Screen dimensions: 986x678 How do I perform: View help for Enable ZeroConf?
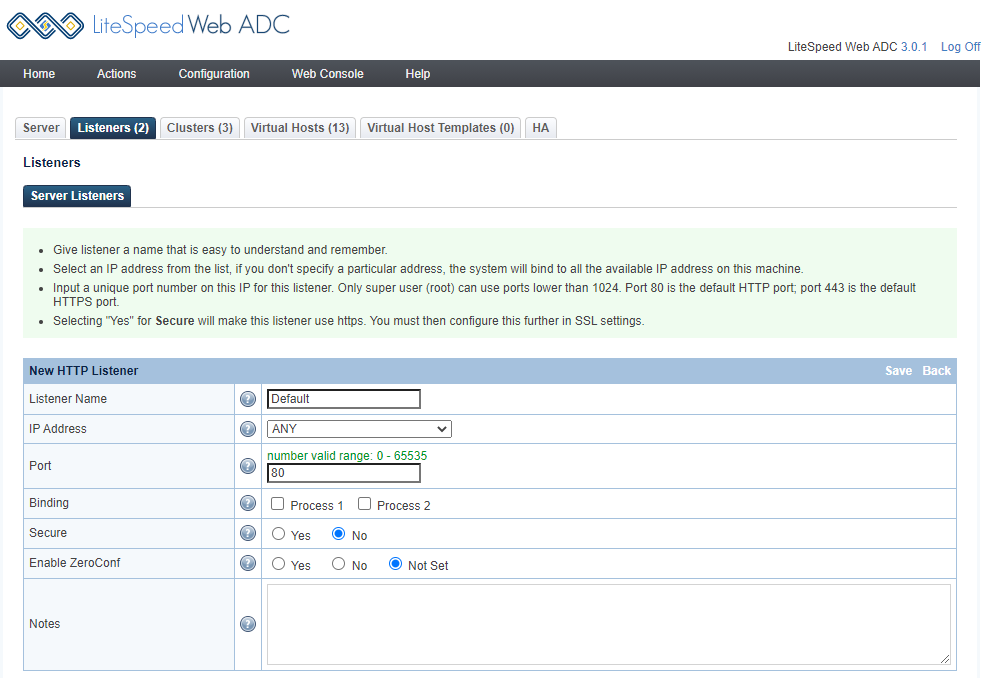(248, 564)
